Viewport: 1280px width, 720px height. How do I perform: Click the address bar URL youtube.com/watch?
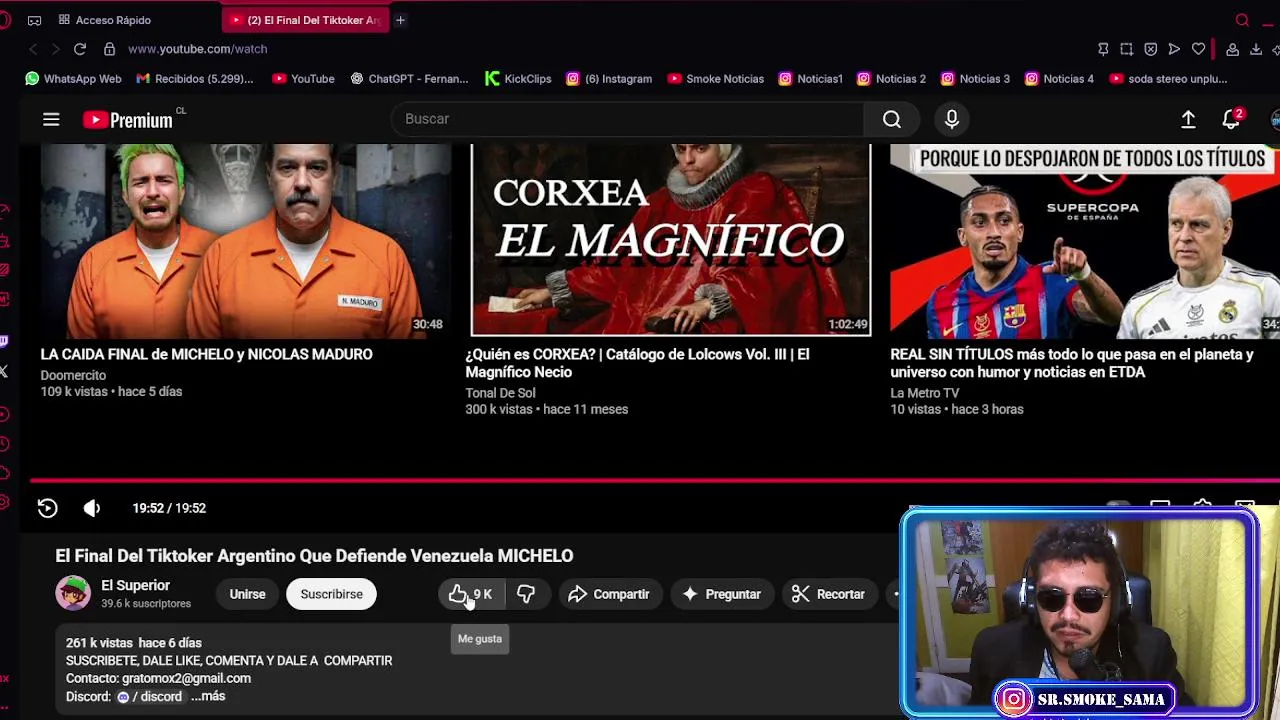pos(197,48)
